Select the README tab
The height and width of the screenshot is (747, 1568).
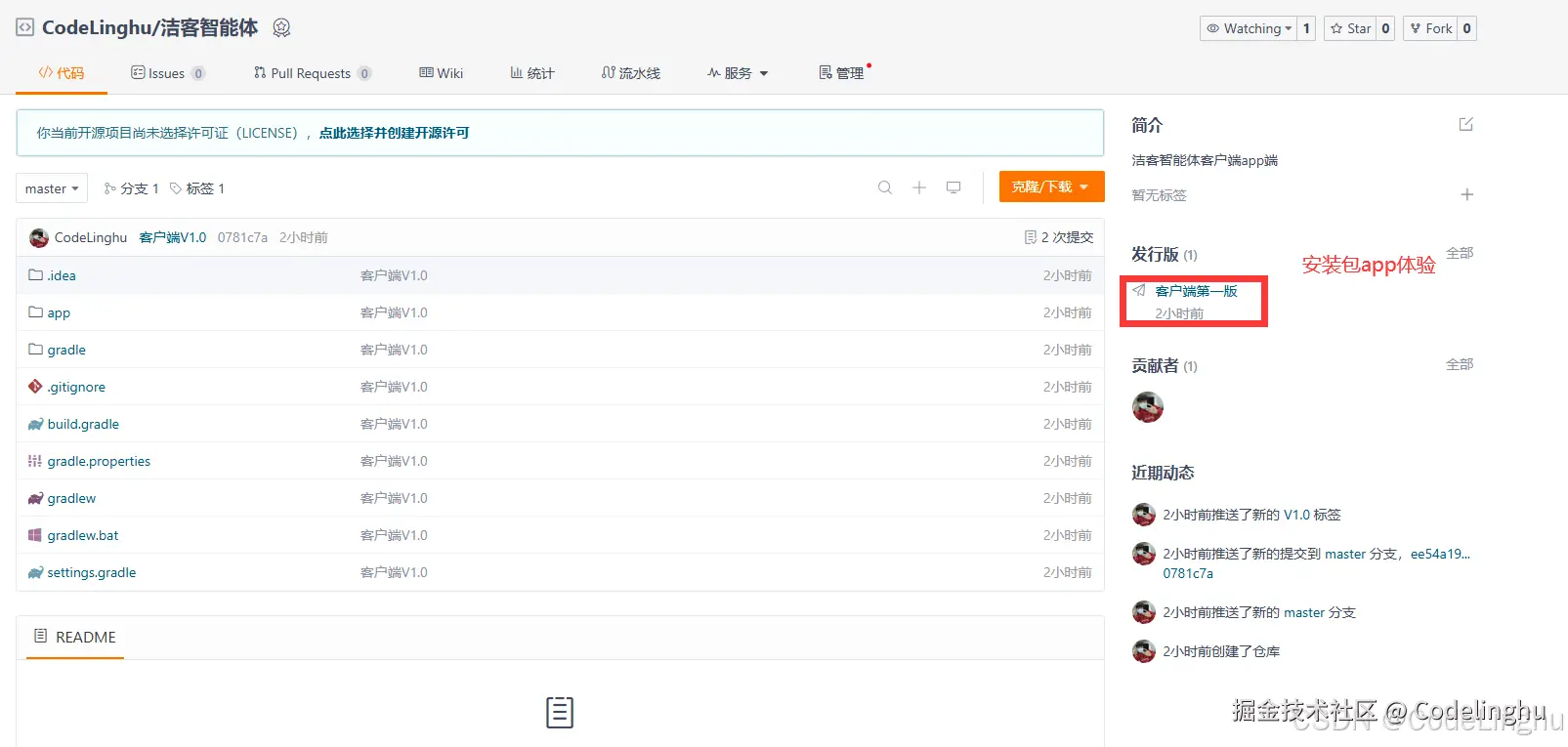pos(75,637)
